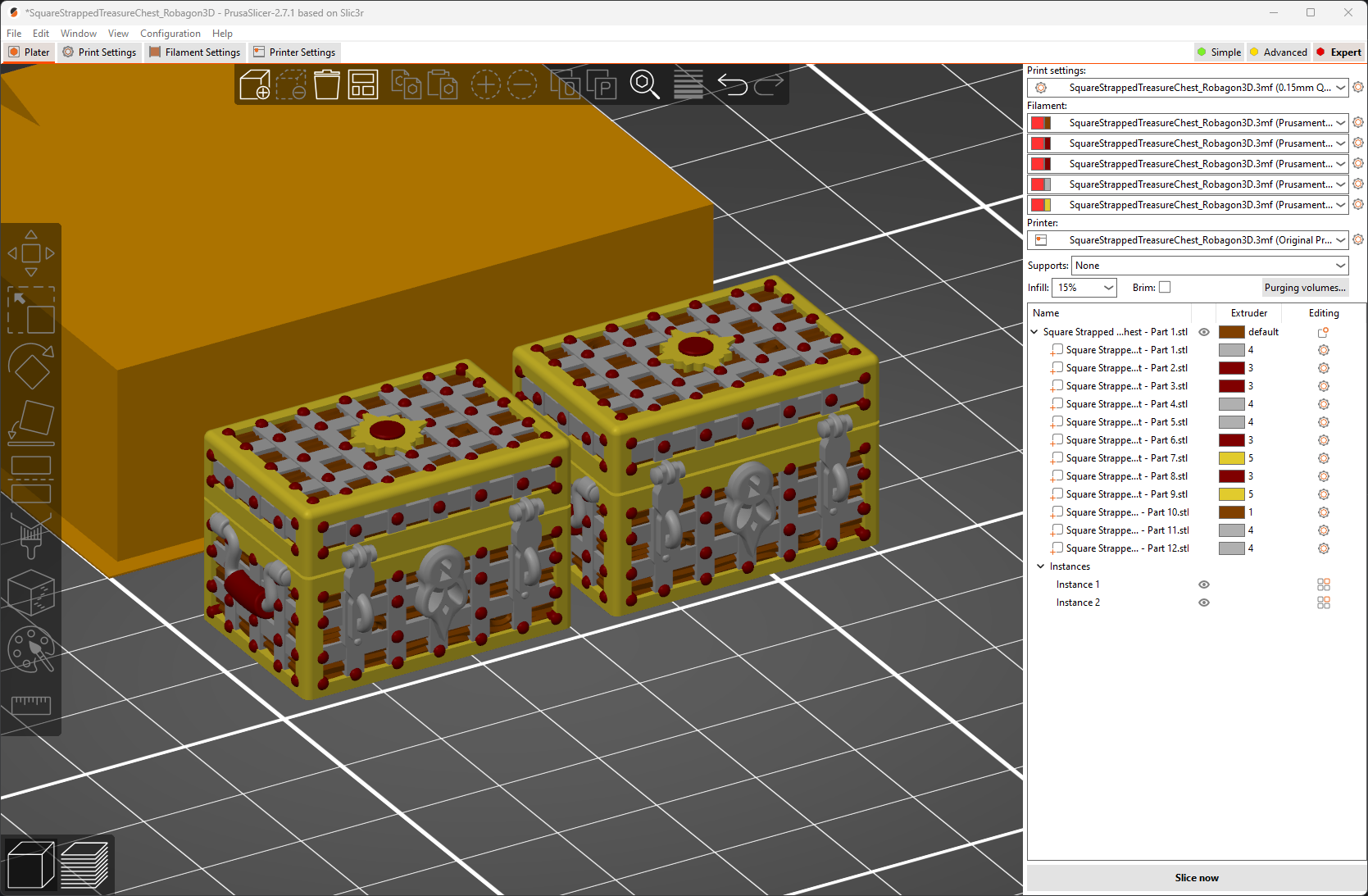This screenshot has height=896, width=1368.
Task: Select the Move tool
Action: [31, 253]
